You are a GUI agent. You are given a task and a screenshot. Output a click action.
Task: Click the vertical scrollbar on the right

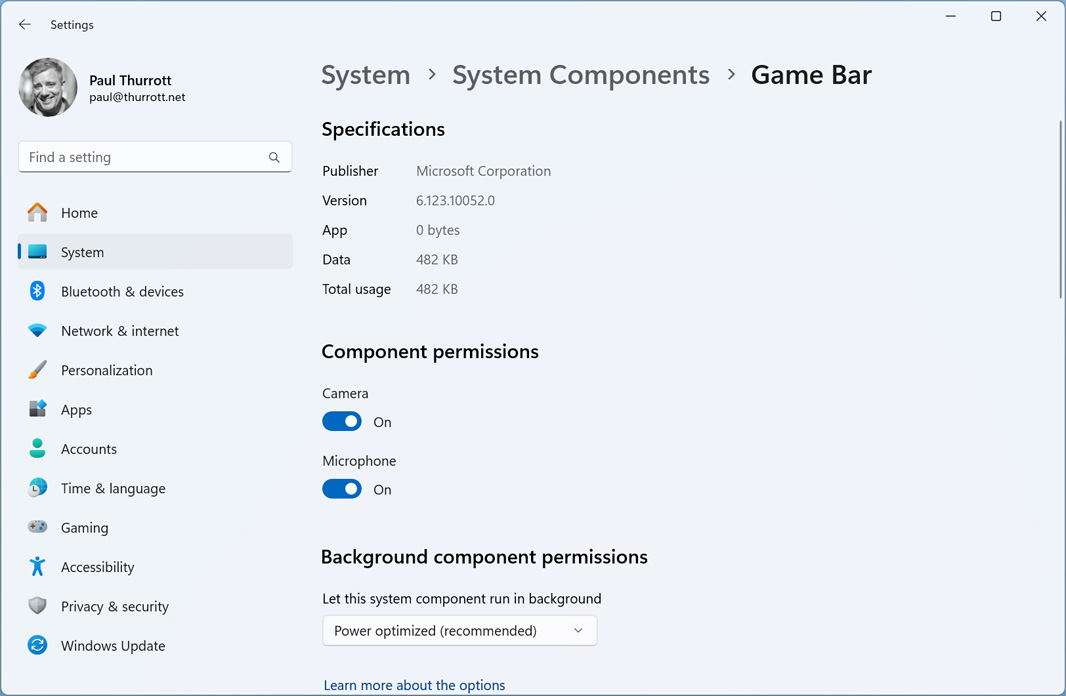tap(1060, 210)
